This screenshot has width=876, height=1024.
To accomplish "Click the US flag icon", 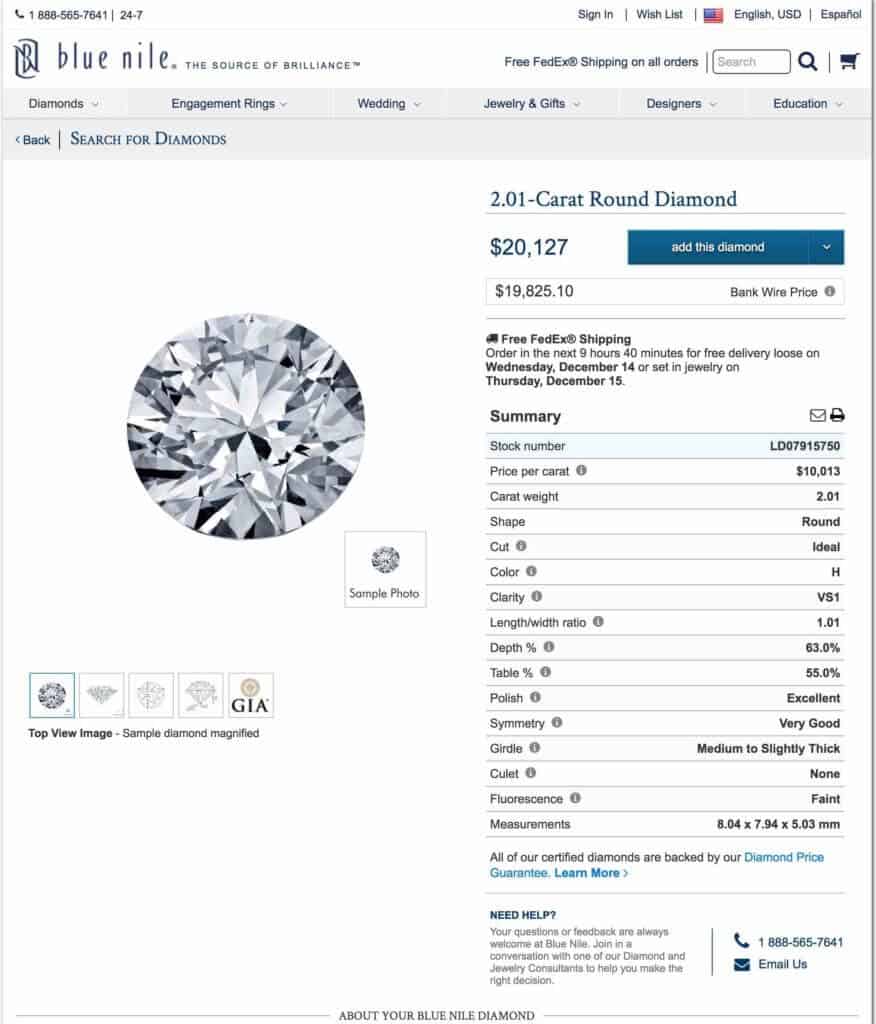I will coord(713,15).
